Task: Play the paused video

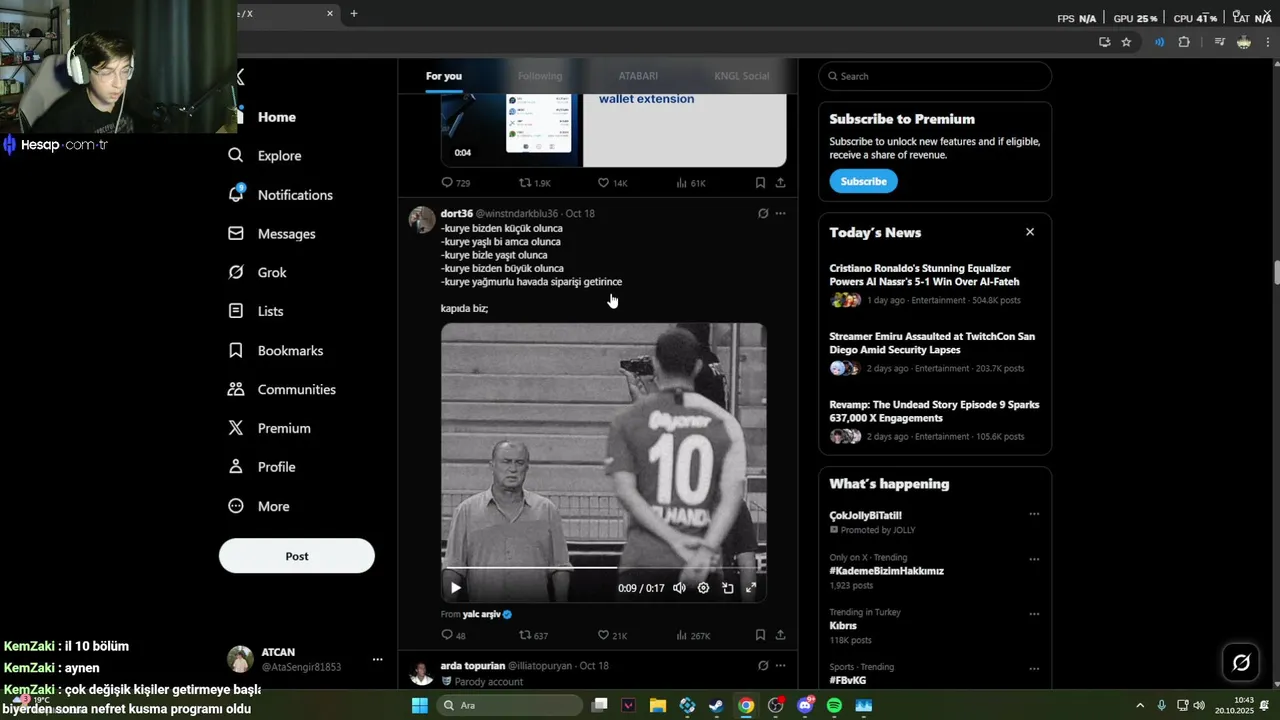Action: [455, 588]
